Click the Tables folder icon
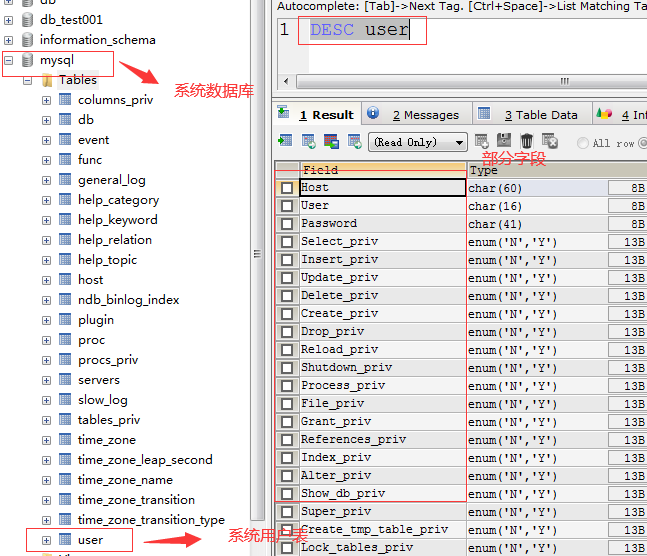The height and width of the screenshot is (556, 647). 48,80
